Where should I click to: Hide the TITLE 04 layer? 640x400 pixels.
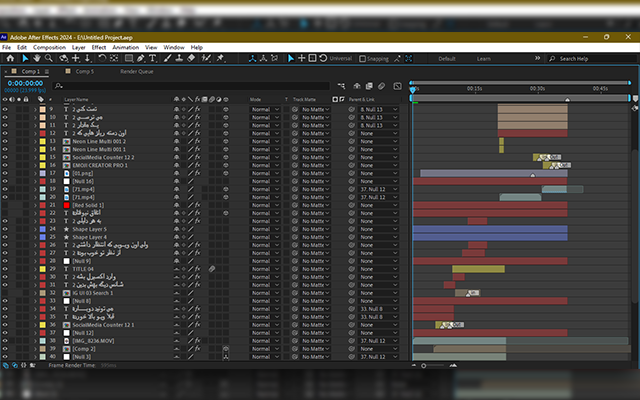(5, 269)
